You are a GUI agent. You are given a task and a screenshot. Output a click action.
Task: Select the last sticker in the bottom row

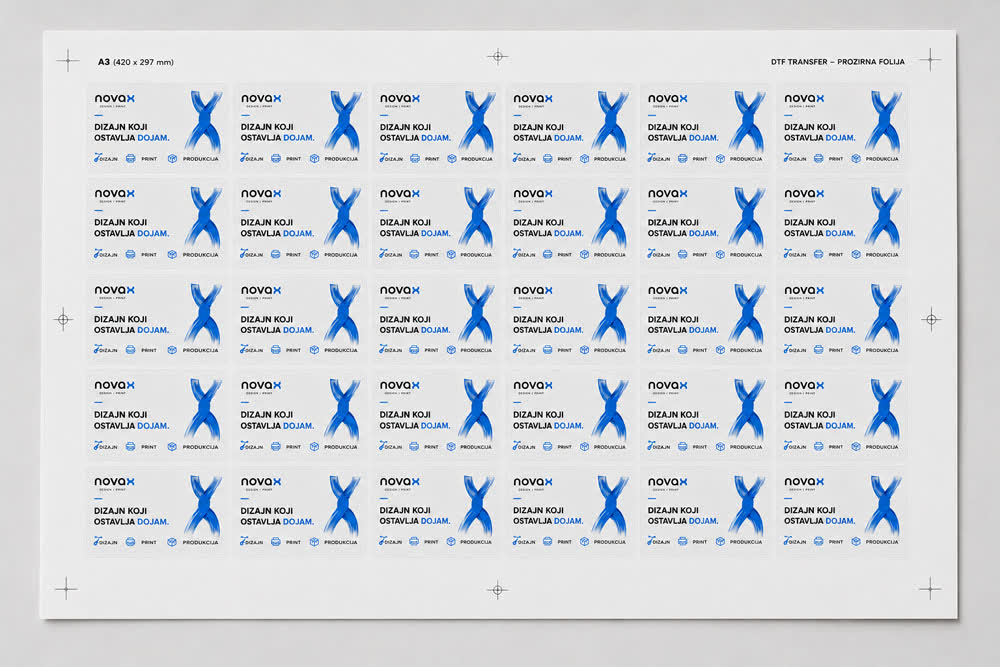point(842,511)
